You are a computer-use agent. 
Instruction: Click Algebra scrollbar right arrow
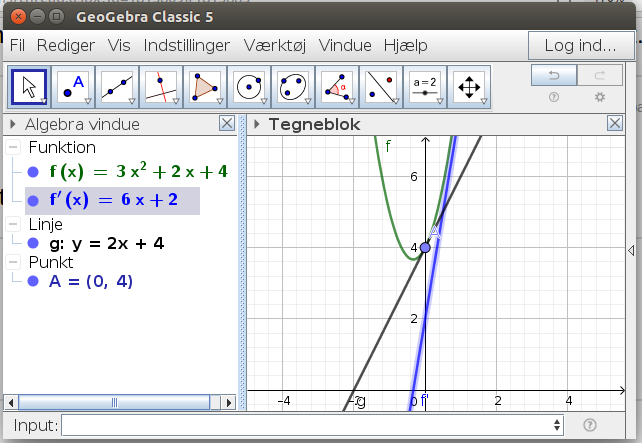click(228, 403)
